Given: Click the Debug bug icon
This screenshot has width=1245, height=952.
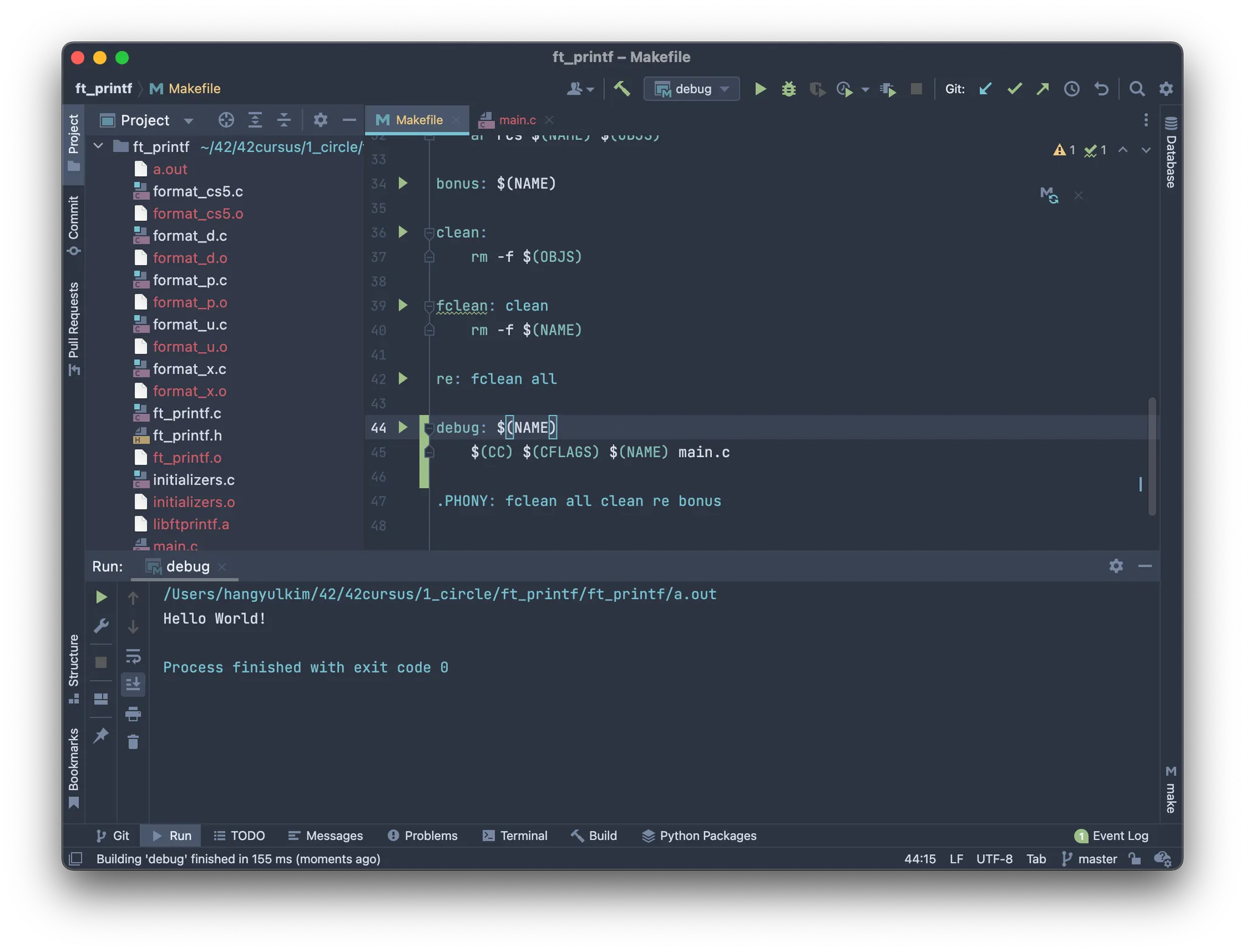Looking at the screenshot, I should click(788, 89).
